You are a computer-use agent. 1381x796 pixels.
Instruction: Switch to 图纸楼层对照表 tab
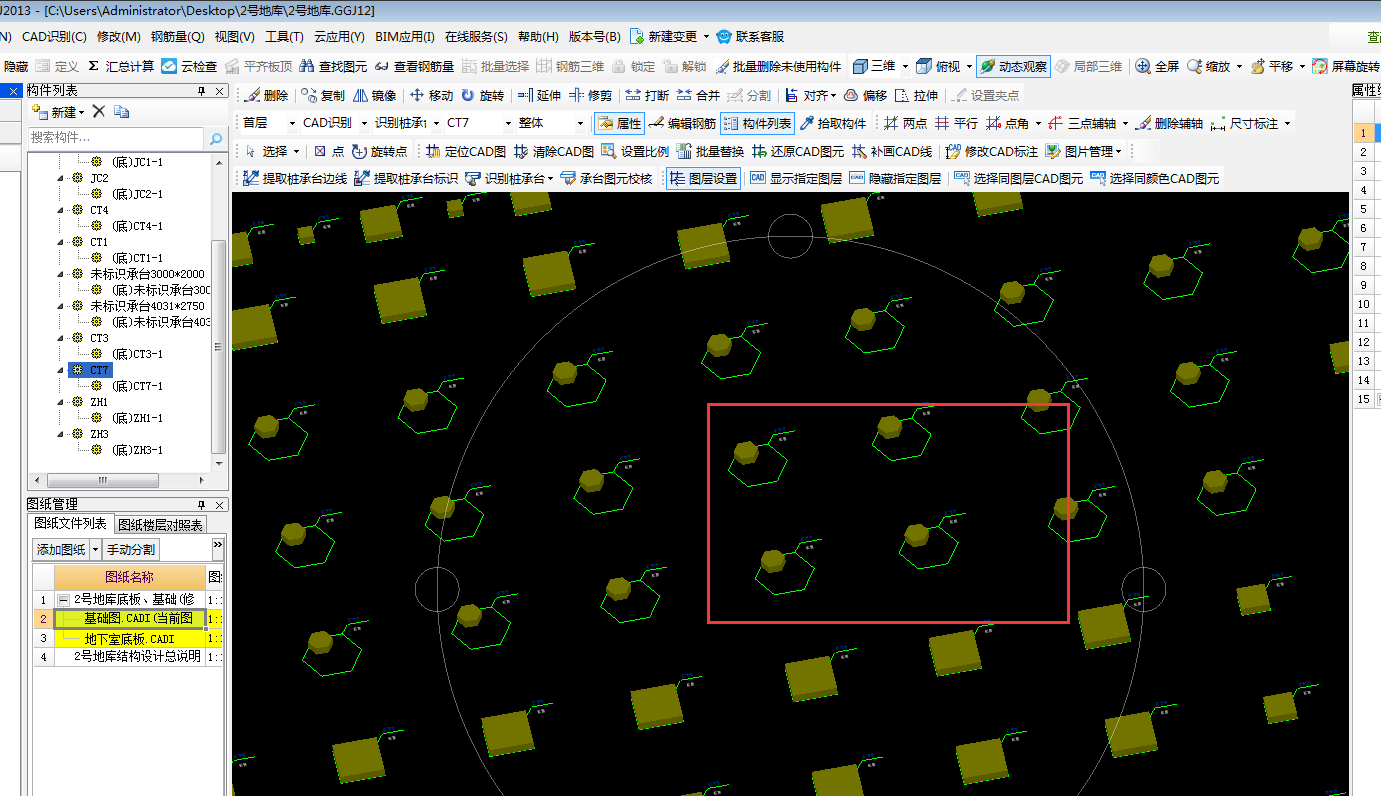click(160, 525)
